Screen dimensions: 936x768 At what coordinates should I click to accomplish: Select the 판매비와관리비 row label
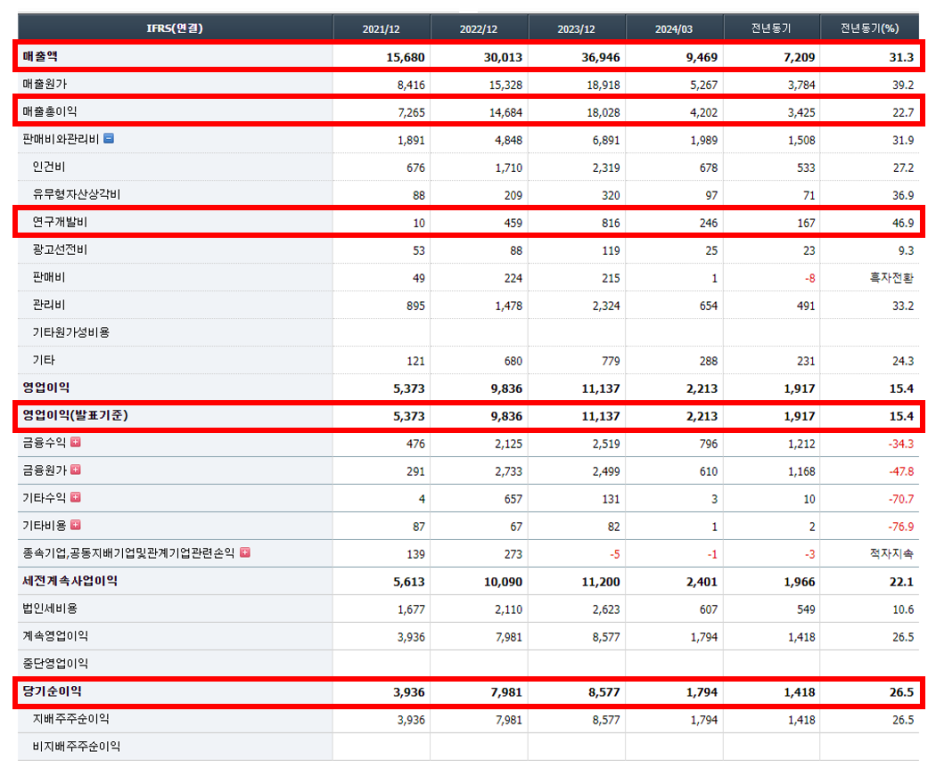coord(60,138)
